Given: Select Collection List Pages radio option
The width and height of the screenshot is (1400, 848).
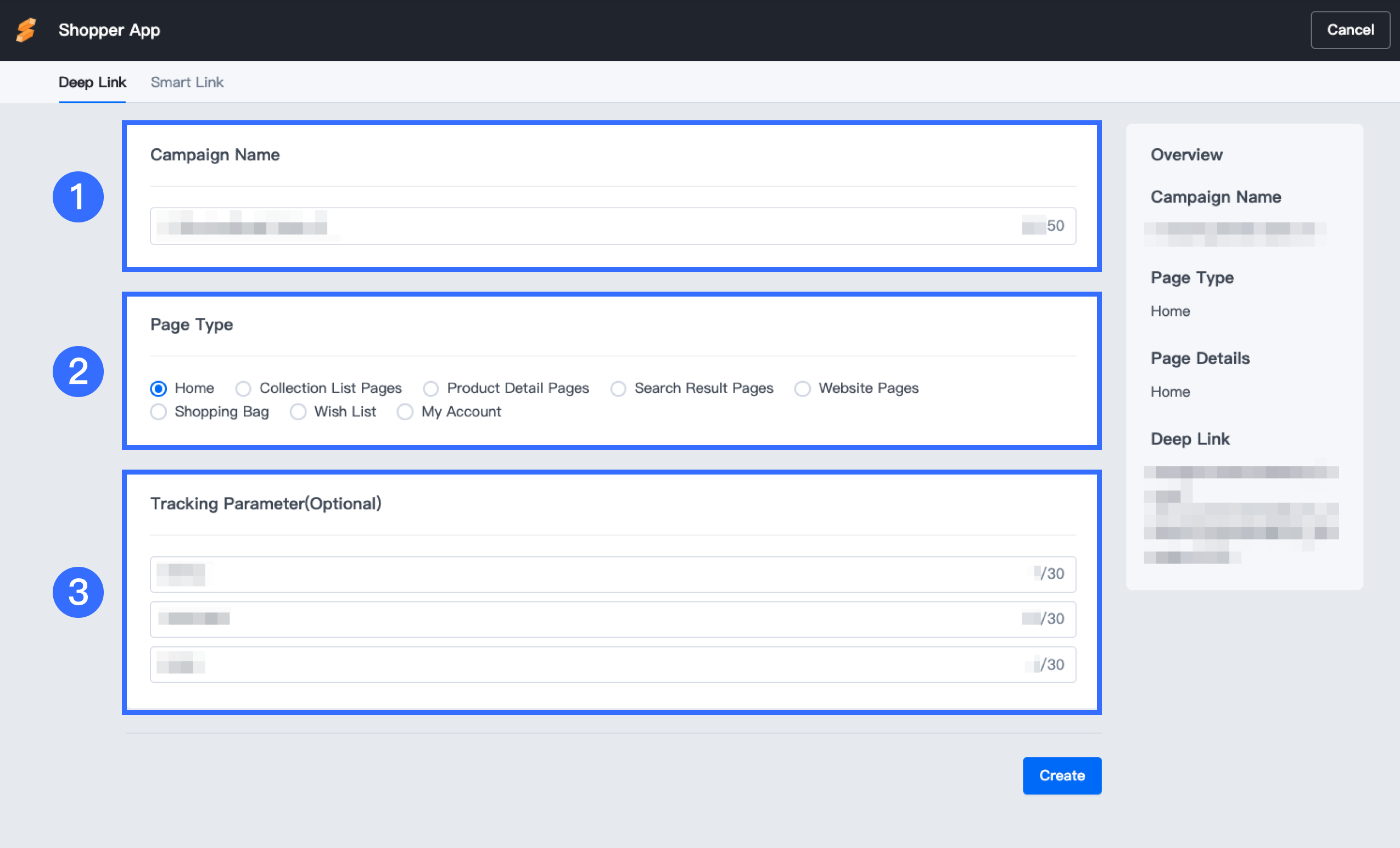Looking at the screenshot, I should click(243, 388).
